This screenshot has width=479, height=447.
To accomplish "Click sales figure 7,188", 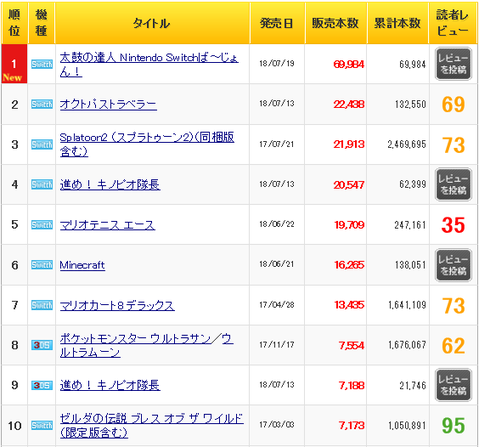I will (x=352, y=386).
